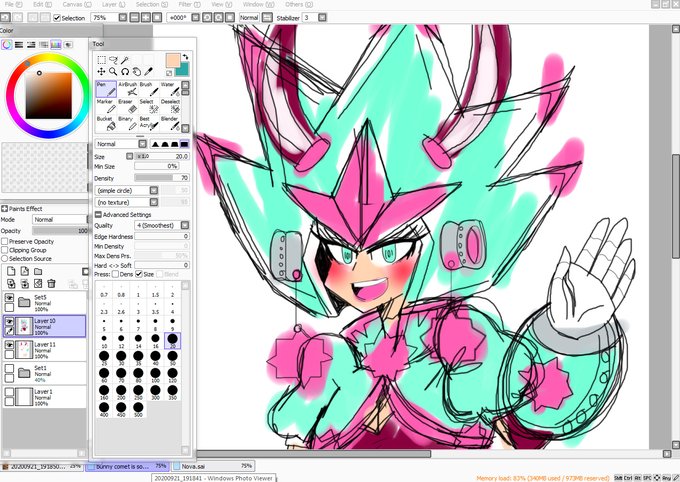The width and height of the screenshot is (680, 482).
Task: Select the Bucket fill tool
Action: click(x=106, y=123)
